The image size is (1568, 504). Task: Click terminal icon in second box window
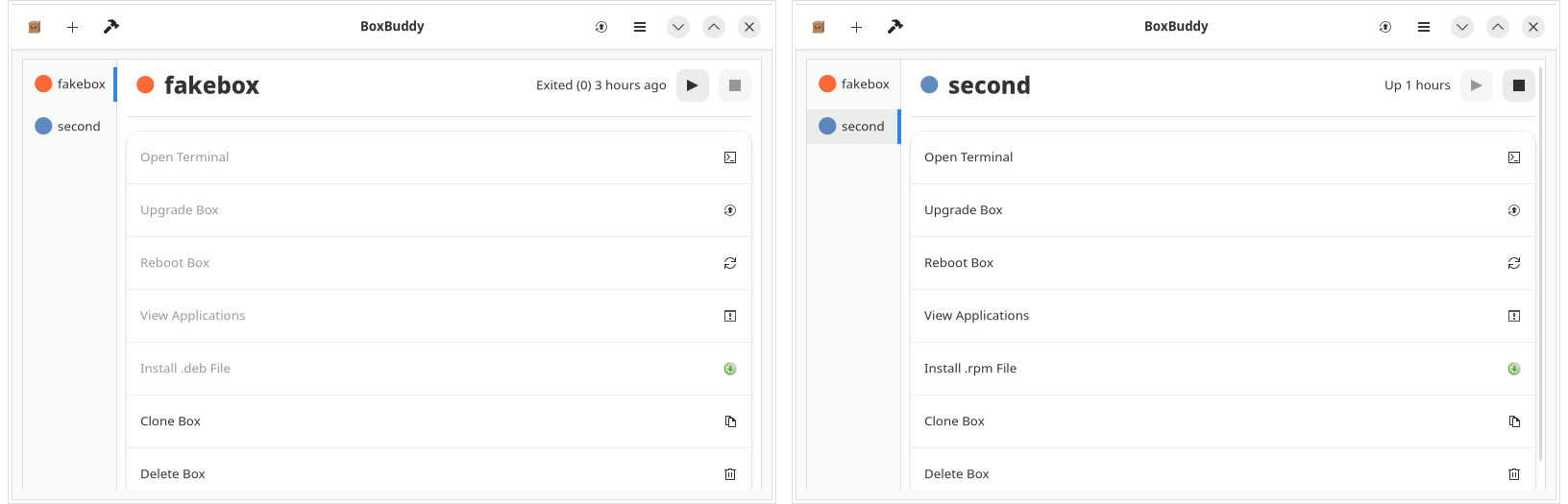1514,157
